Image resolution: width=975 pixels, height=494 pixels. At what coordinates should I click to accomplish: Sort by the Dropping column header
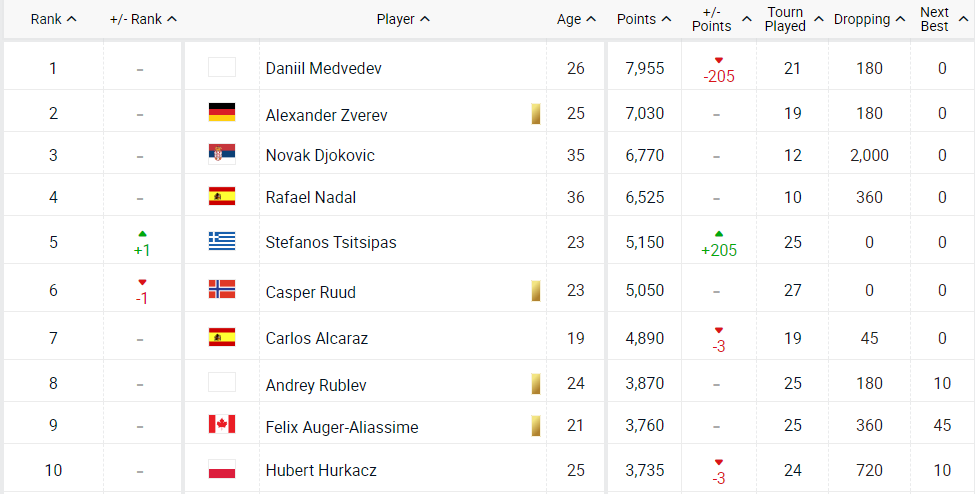[868, 19]
